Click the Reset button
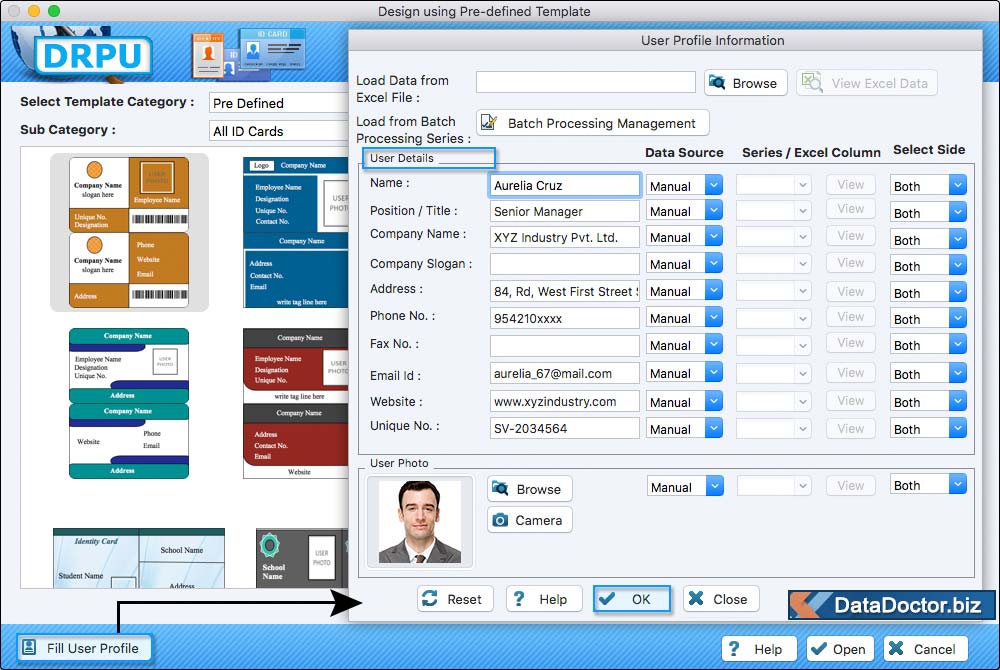This screenshot has height=670, width=1000. pos(455,599)
